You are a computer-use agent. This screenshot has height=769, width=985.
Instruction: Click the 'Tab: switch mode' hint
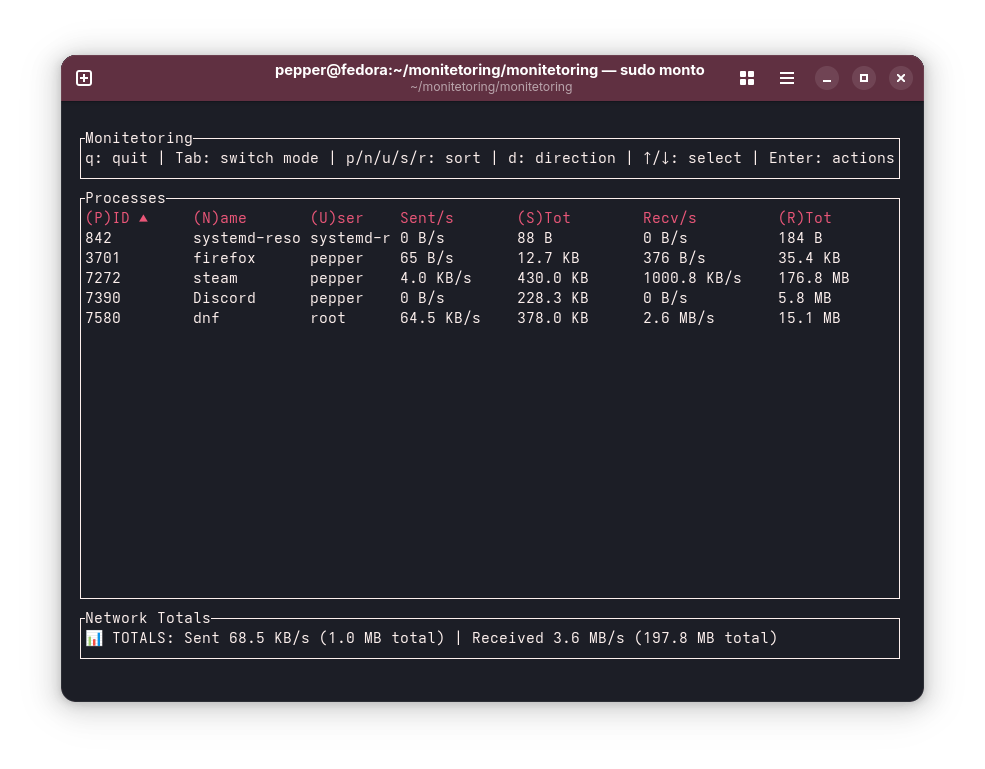(x=247, y=158)
